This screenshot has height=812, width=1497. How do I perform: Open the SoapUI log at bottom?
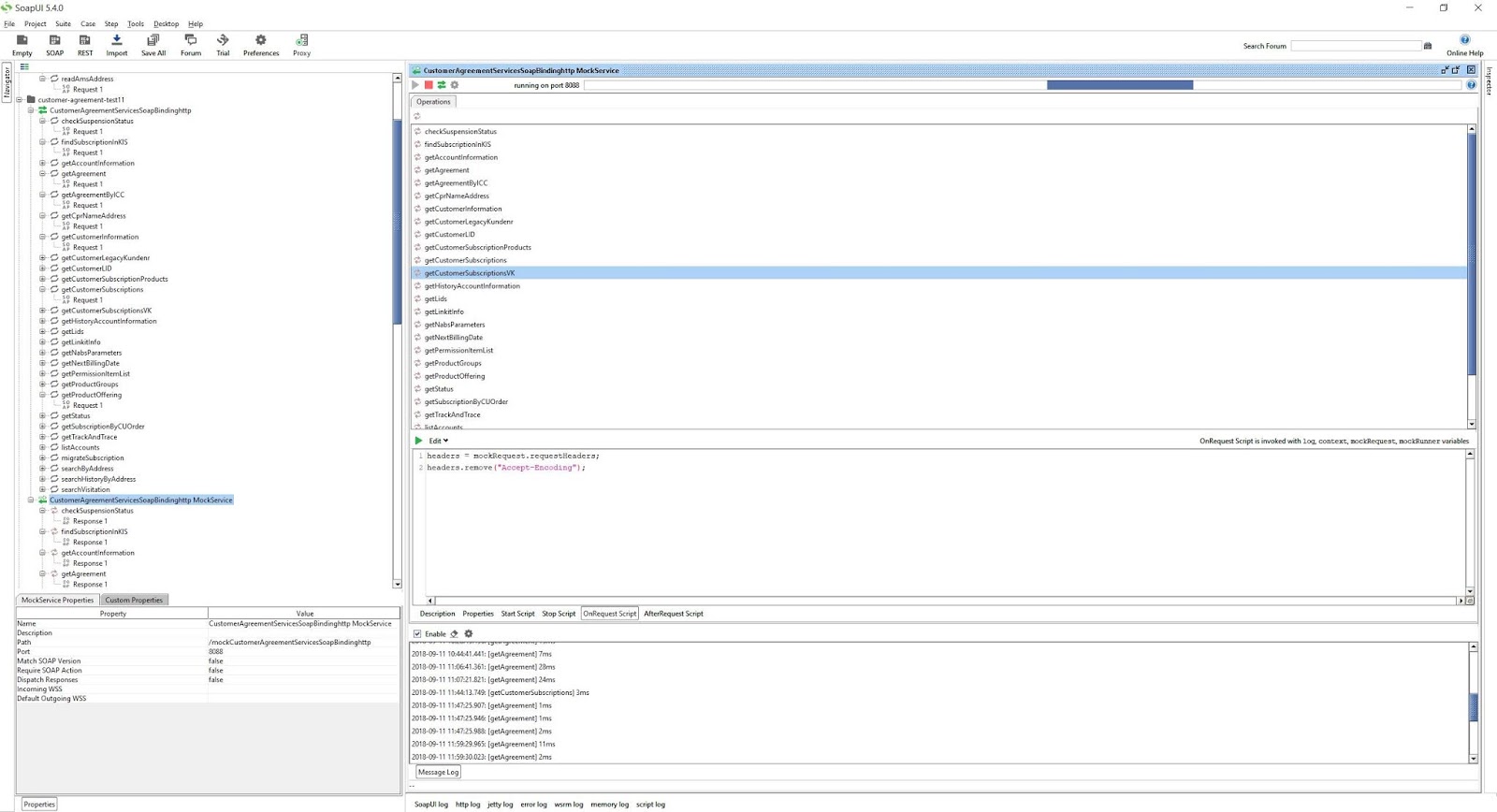(431, 805)
